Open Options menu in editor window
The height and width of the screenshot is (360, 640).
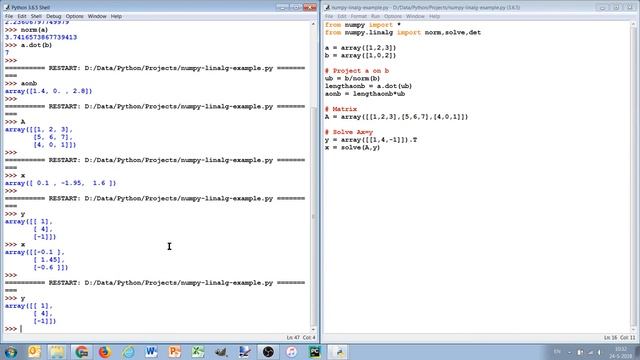tap(393, 16)
